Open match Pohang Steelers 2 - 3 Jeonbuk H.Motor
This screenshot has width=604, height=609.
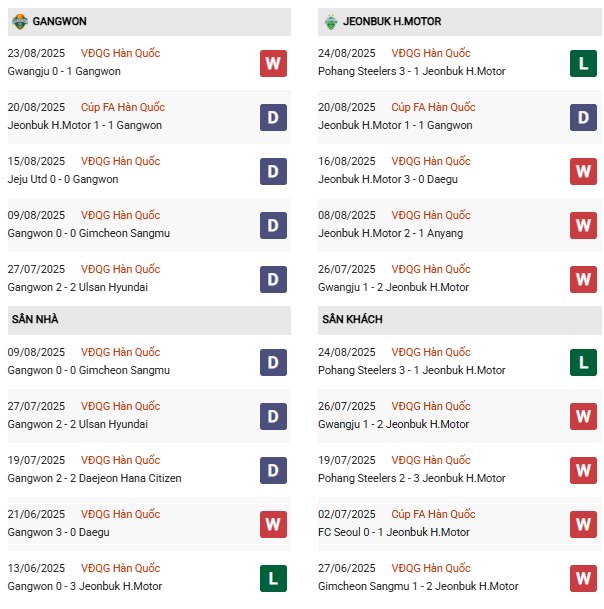coord(412,478)
